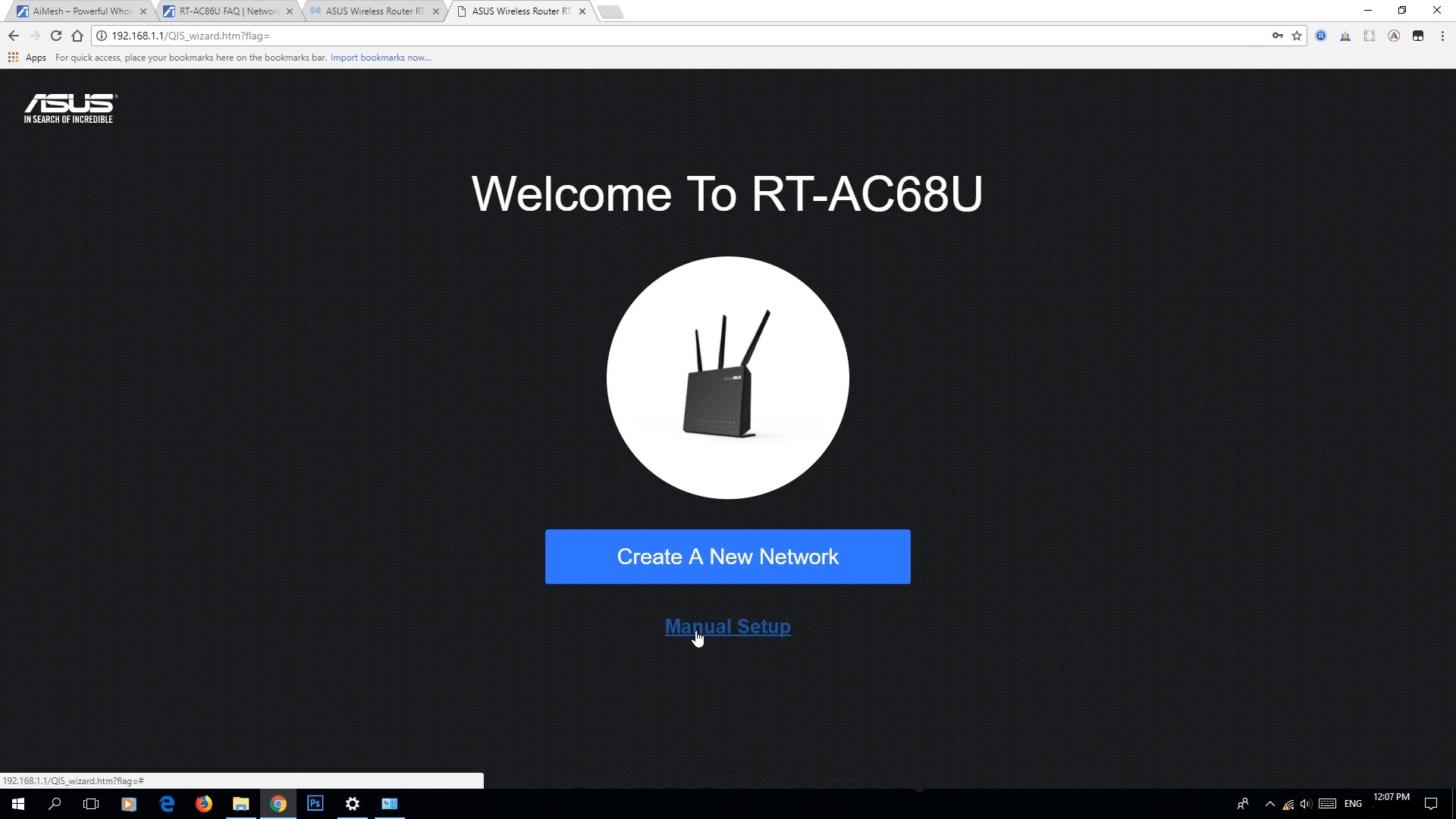The image size is (1456, 819).
Task: Close the AiMesh tab
Action: pyautogui.click(x=143, y=11)
